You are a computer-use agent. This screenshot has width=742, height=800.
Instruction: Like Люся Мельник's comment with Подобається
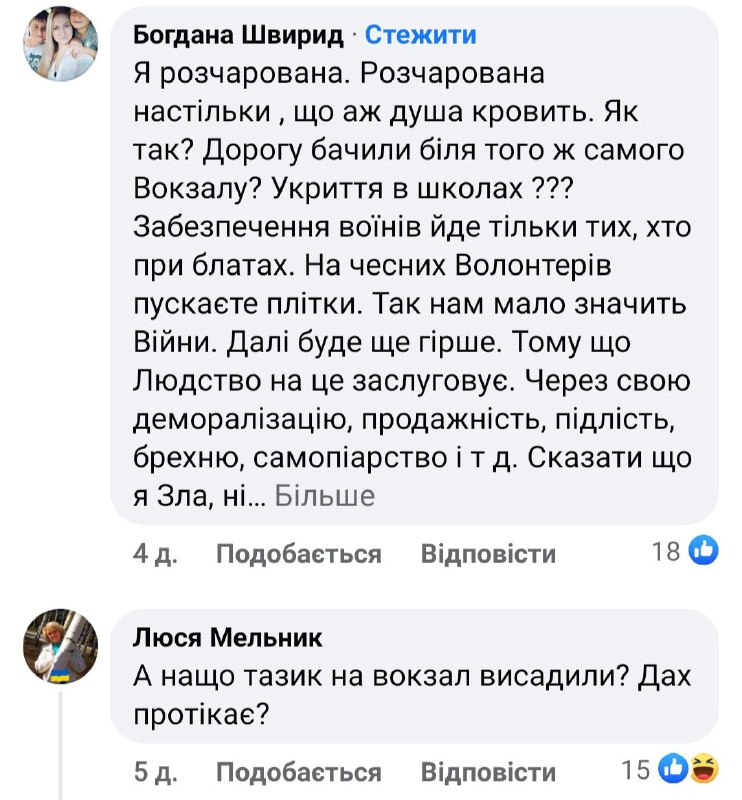tap(298, 772)
